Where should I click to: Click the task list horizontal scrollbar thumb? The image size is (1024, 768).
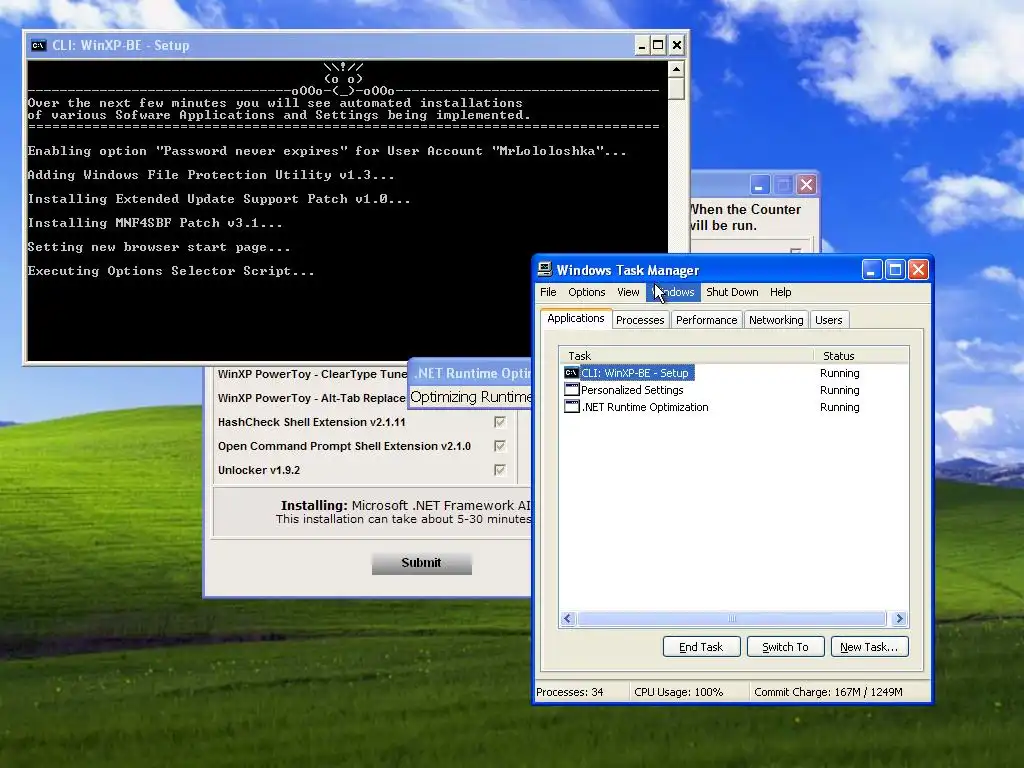coord(731,618)
